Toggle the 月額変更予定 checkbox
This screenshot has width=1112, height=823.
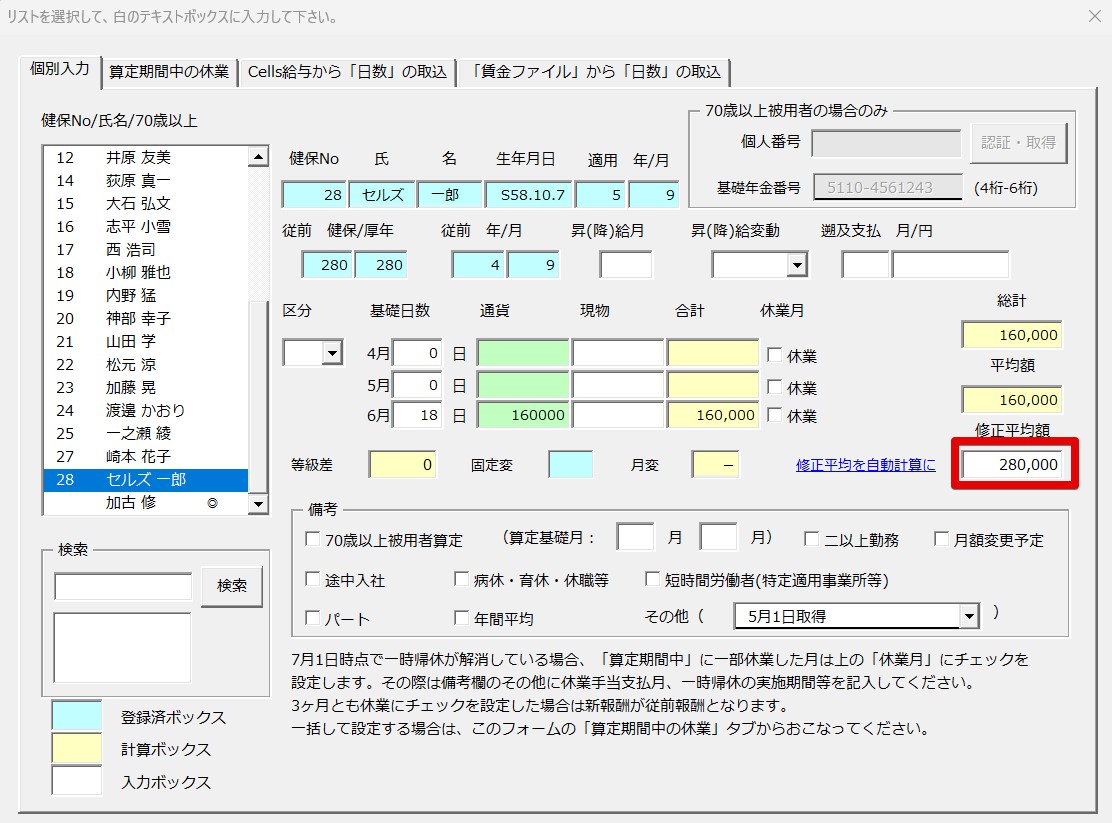pos(941,539)
